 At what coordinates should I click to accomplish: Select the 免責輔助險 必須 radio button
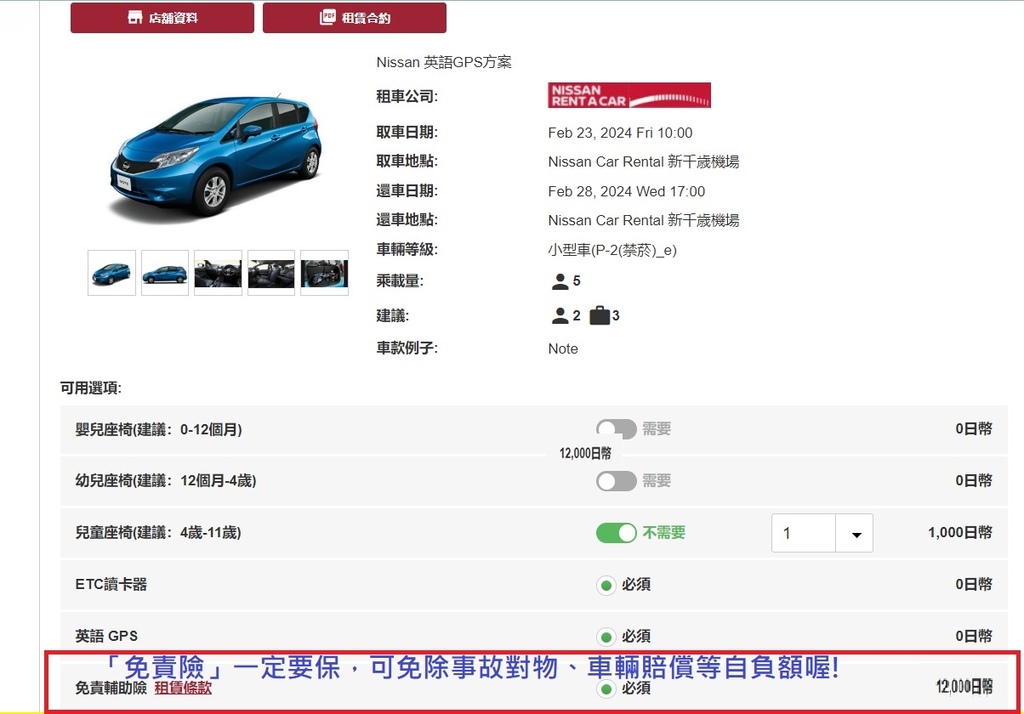606,689
